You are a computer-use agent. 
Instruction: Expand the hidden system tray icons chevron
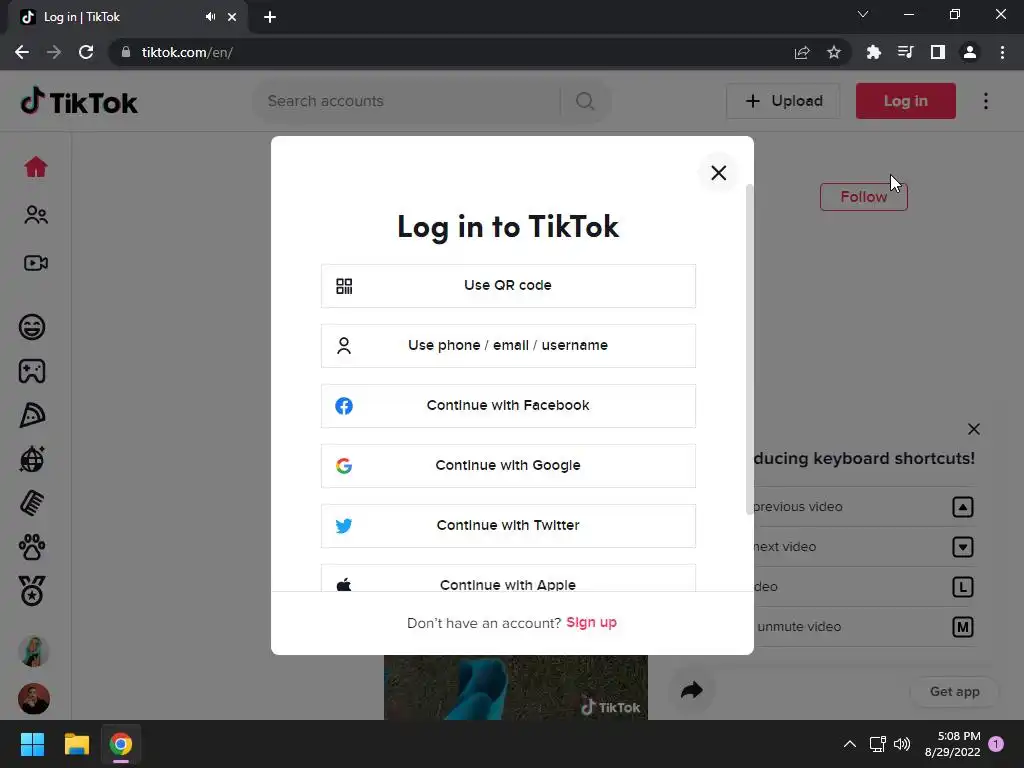coord(850,744)
